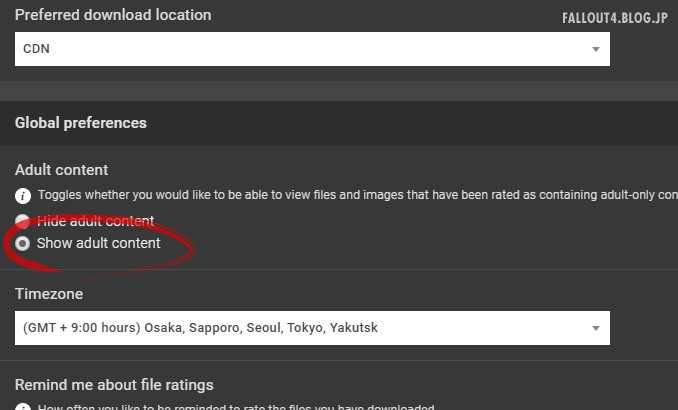Click the info icon under file ratings reminder
The image size is (678, 410).
tap(23, 407)
